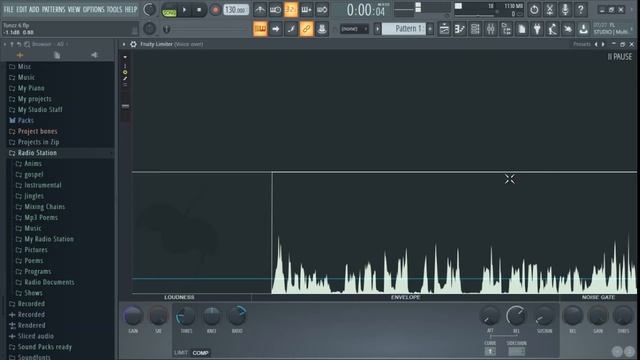Click the note/brush tool icon
Viewport: 640px width, 360px height.
pos(291,29)
